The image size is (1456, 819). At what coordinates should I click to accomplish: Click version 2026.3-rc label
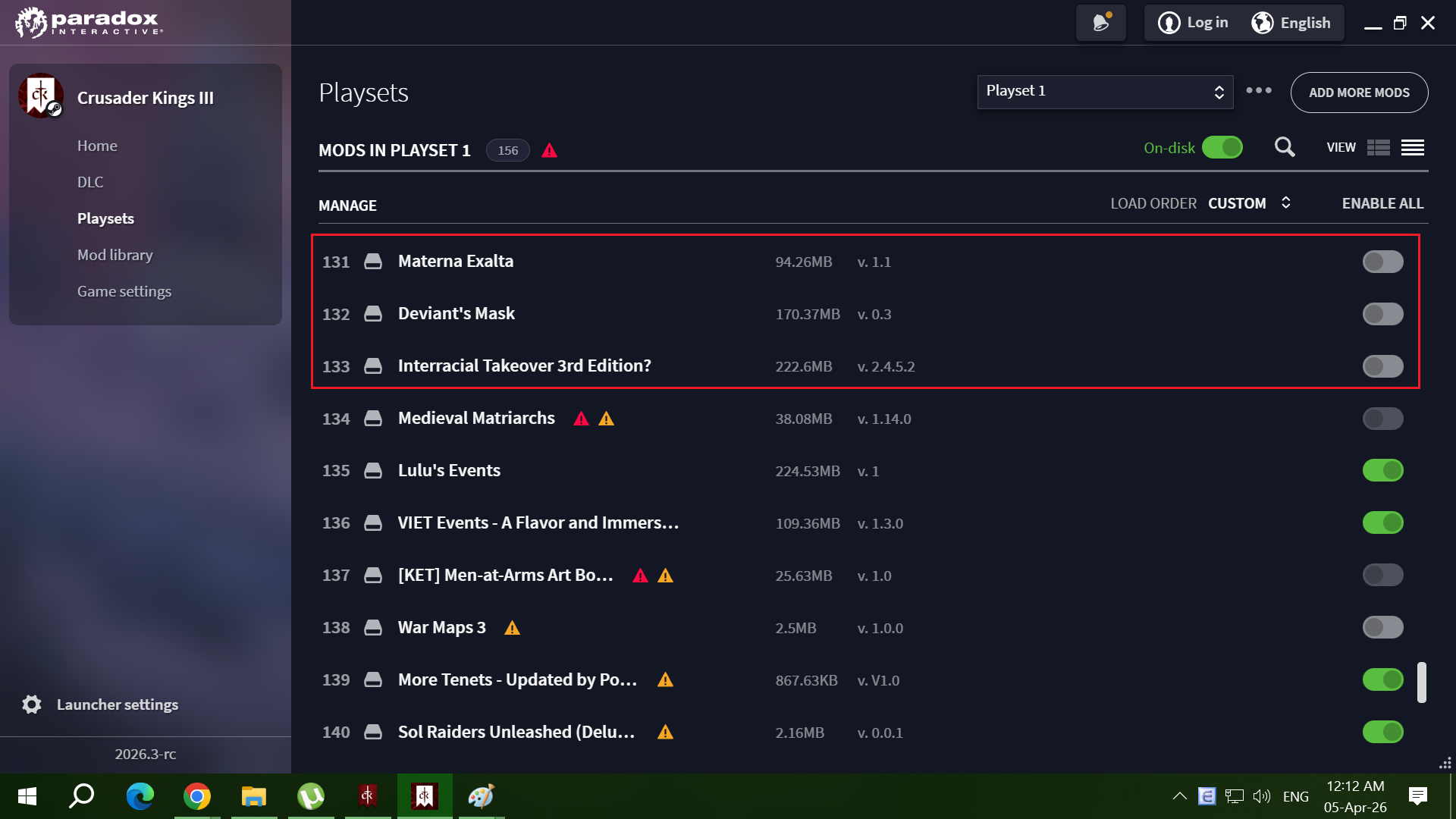tap(146, 754)
